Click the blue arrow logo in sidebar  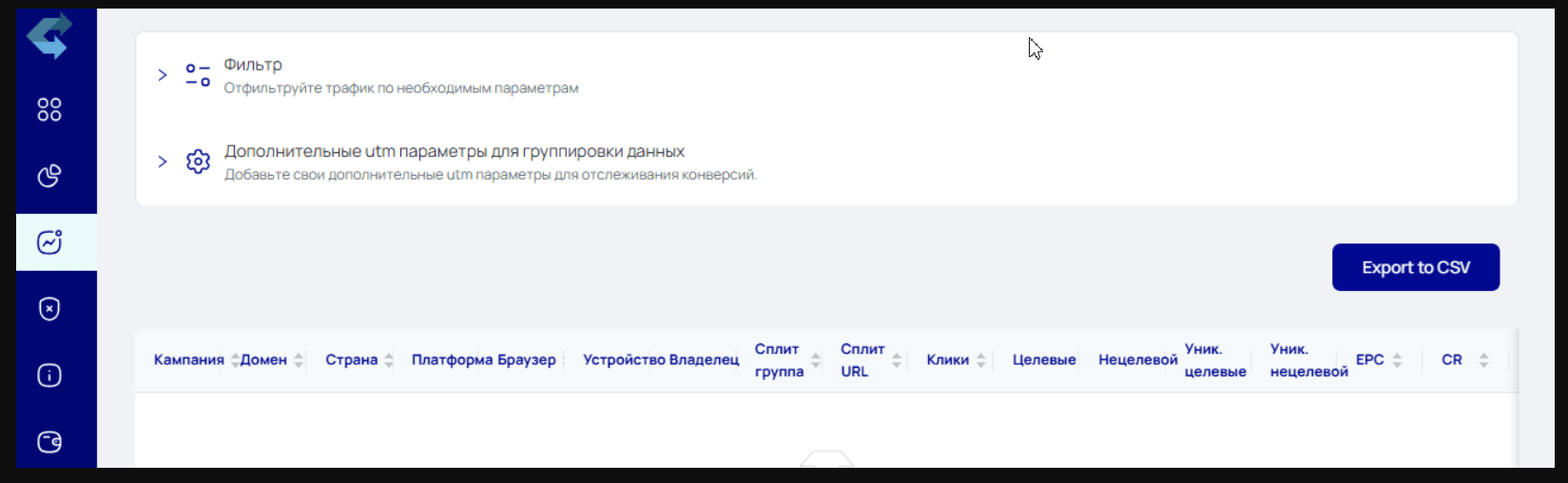coord(49,36)
